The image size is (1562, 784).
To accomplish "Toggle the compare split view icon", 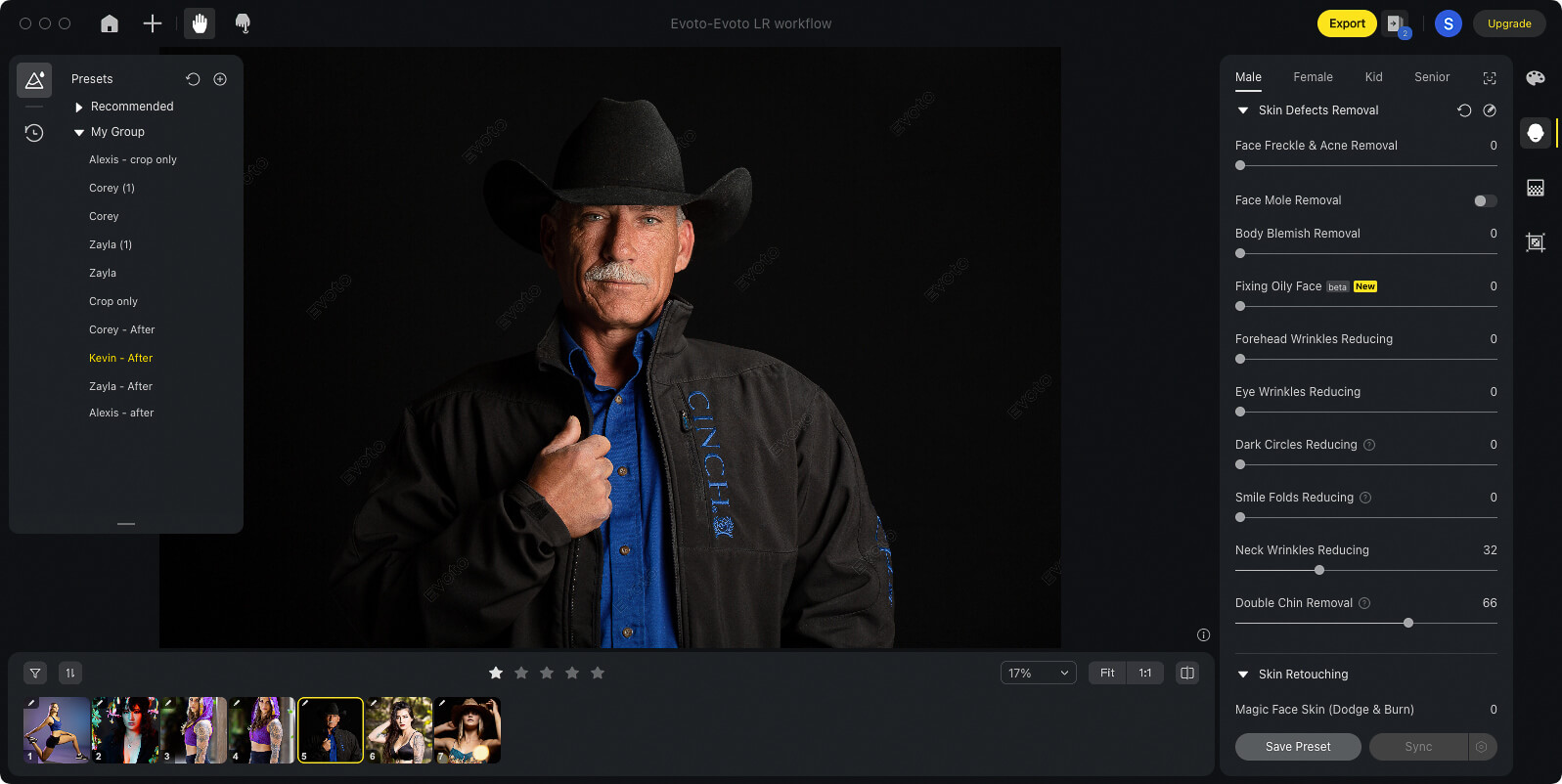I will click(x=1187, y=673).
